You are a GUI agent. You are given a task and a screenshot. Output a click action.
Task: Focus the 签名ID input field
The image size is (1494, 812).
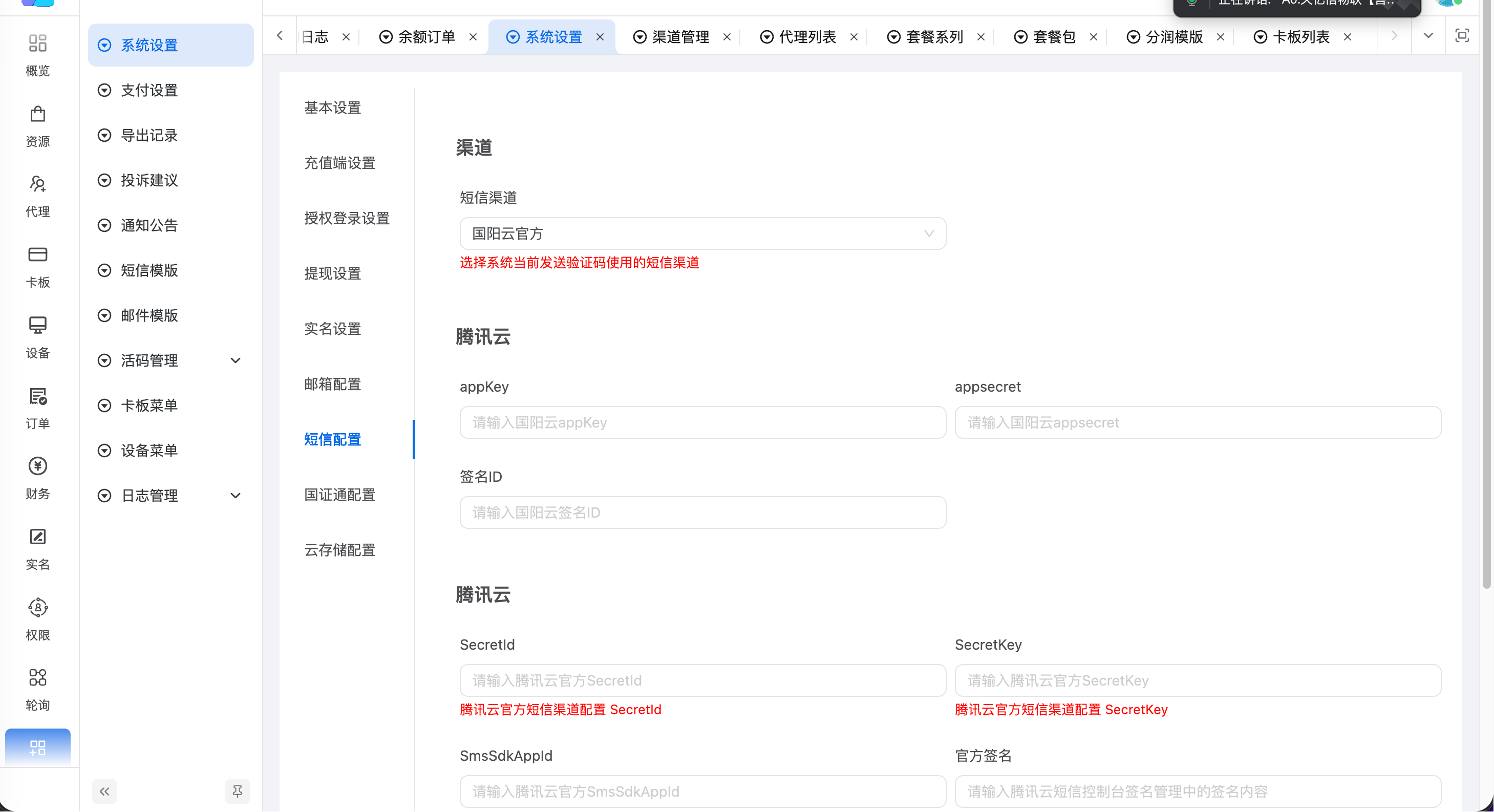pos(703,512)
